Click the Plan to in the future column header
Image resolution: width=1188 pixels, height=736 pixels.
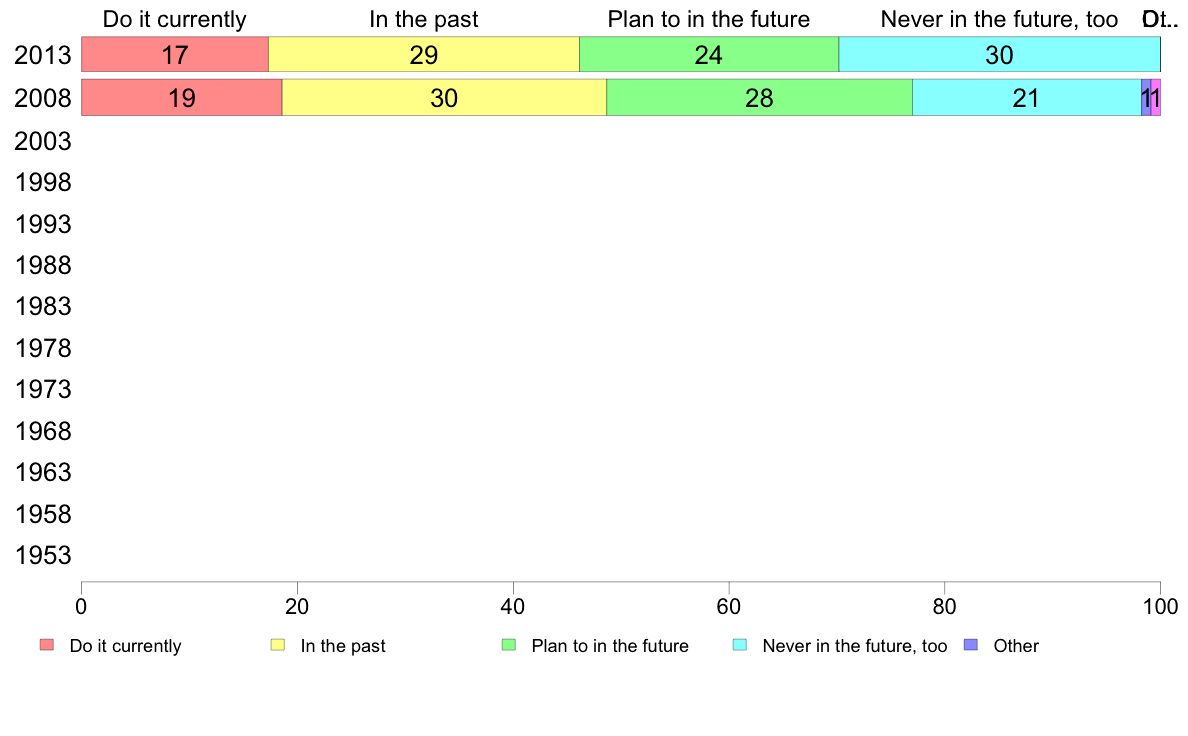point(708,19)
